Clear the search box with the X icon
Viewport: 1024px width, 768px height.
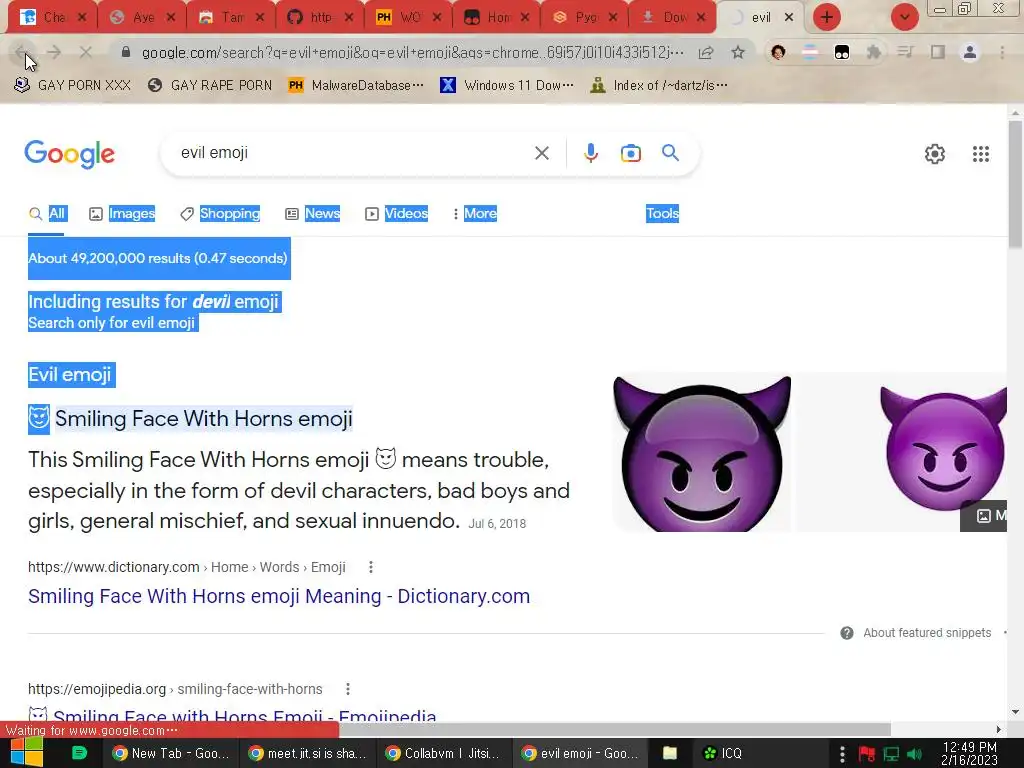click(542, 153)
